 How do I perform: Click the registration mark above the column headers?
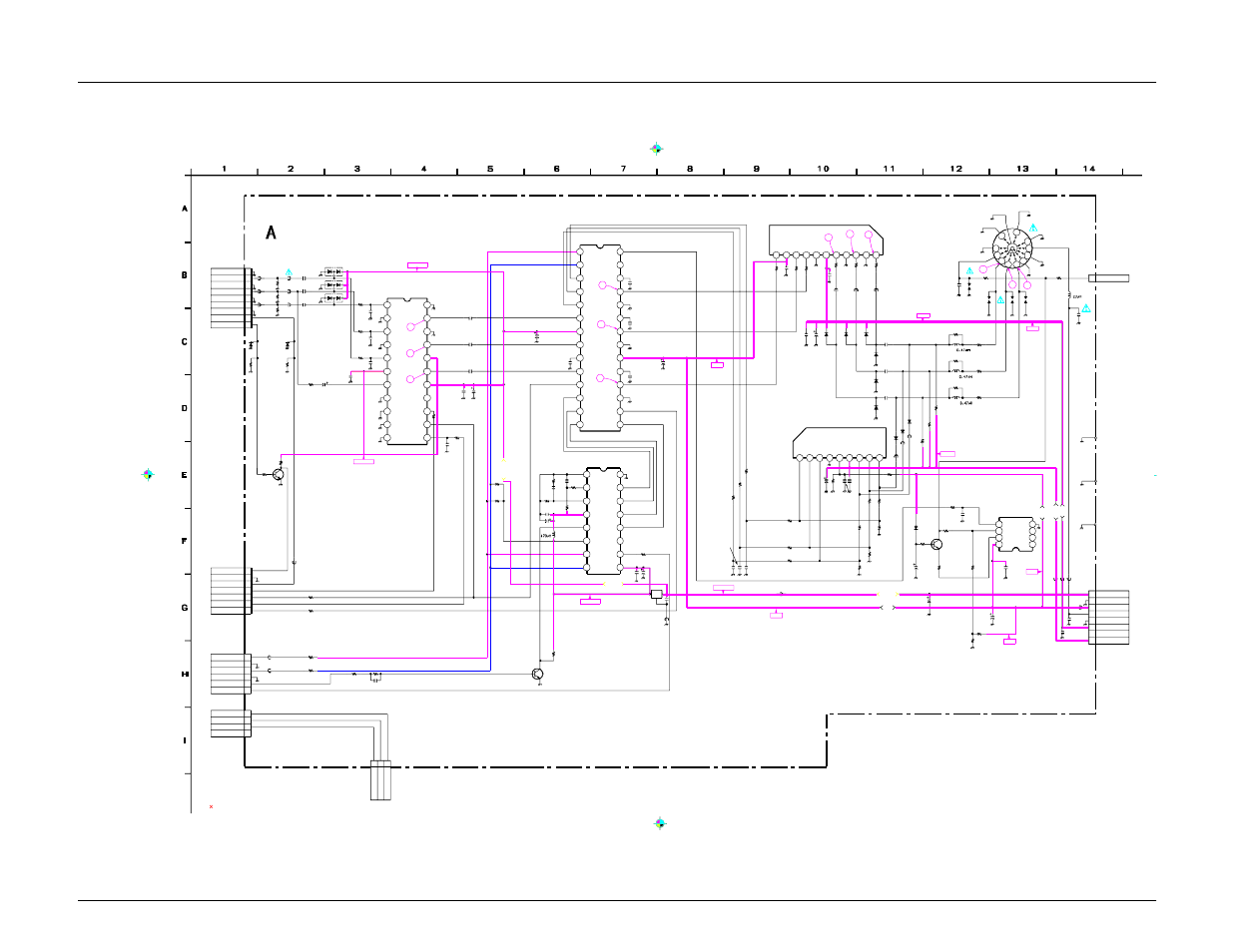tap(656, 149)
